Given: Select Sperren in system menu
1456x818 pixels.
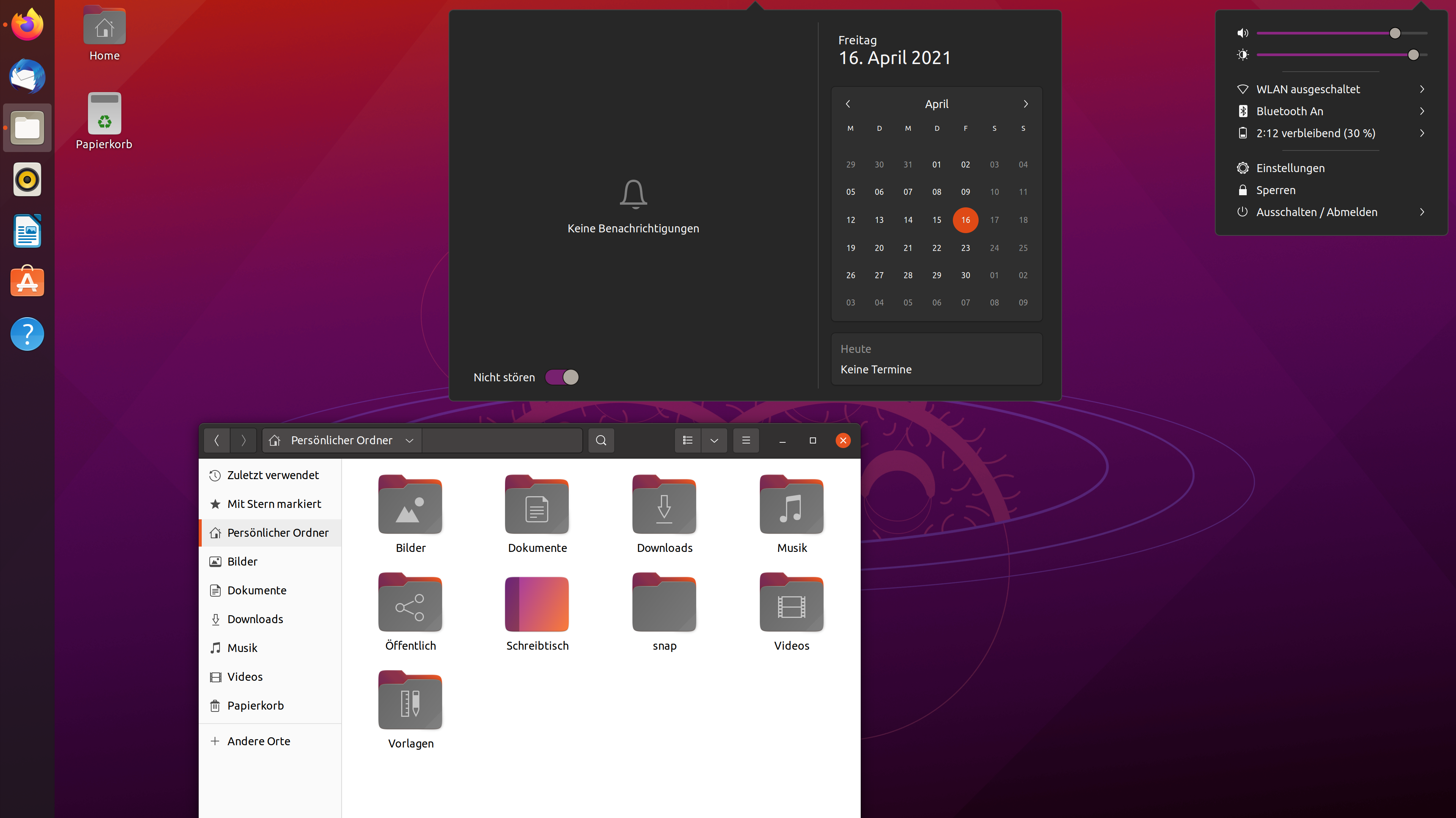Looking at the screenshot, I should (1275, 190).
